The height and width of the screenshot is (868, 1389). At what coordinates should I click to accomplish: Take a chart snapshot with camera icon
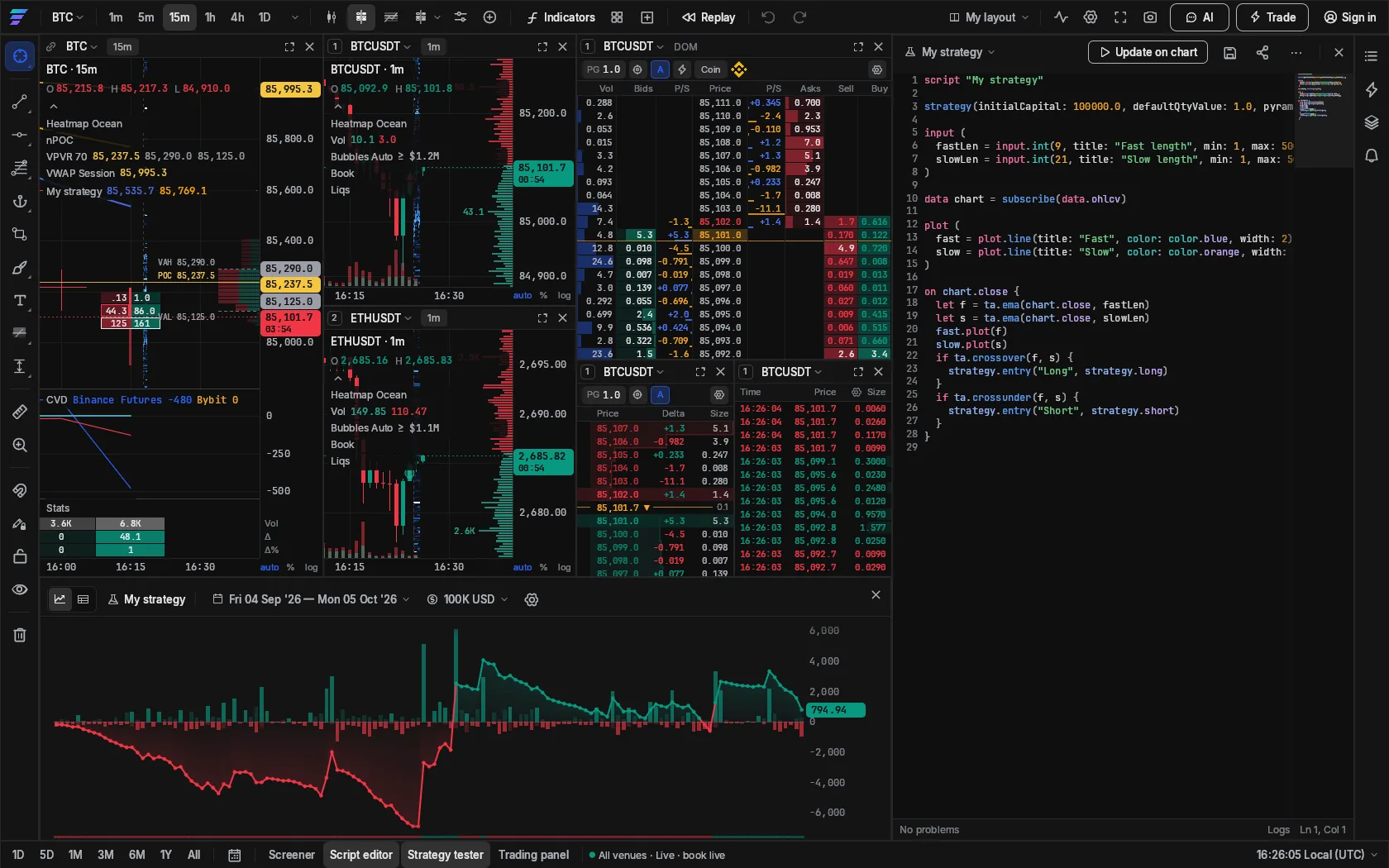1150,17
